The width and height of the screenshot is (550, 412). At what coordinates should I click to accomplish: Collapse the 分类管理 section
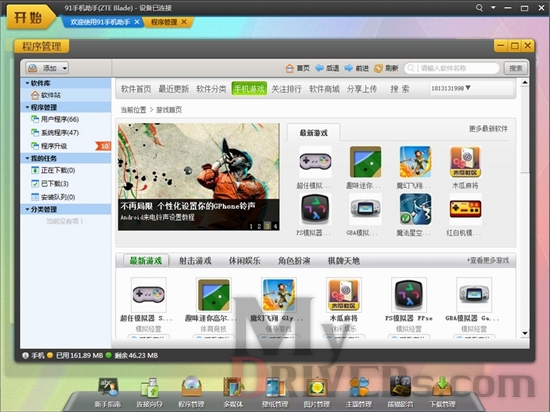27,209
